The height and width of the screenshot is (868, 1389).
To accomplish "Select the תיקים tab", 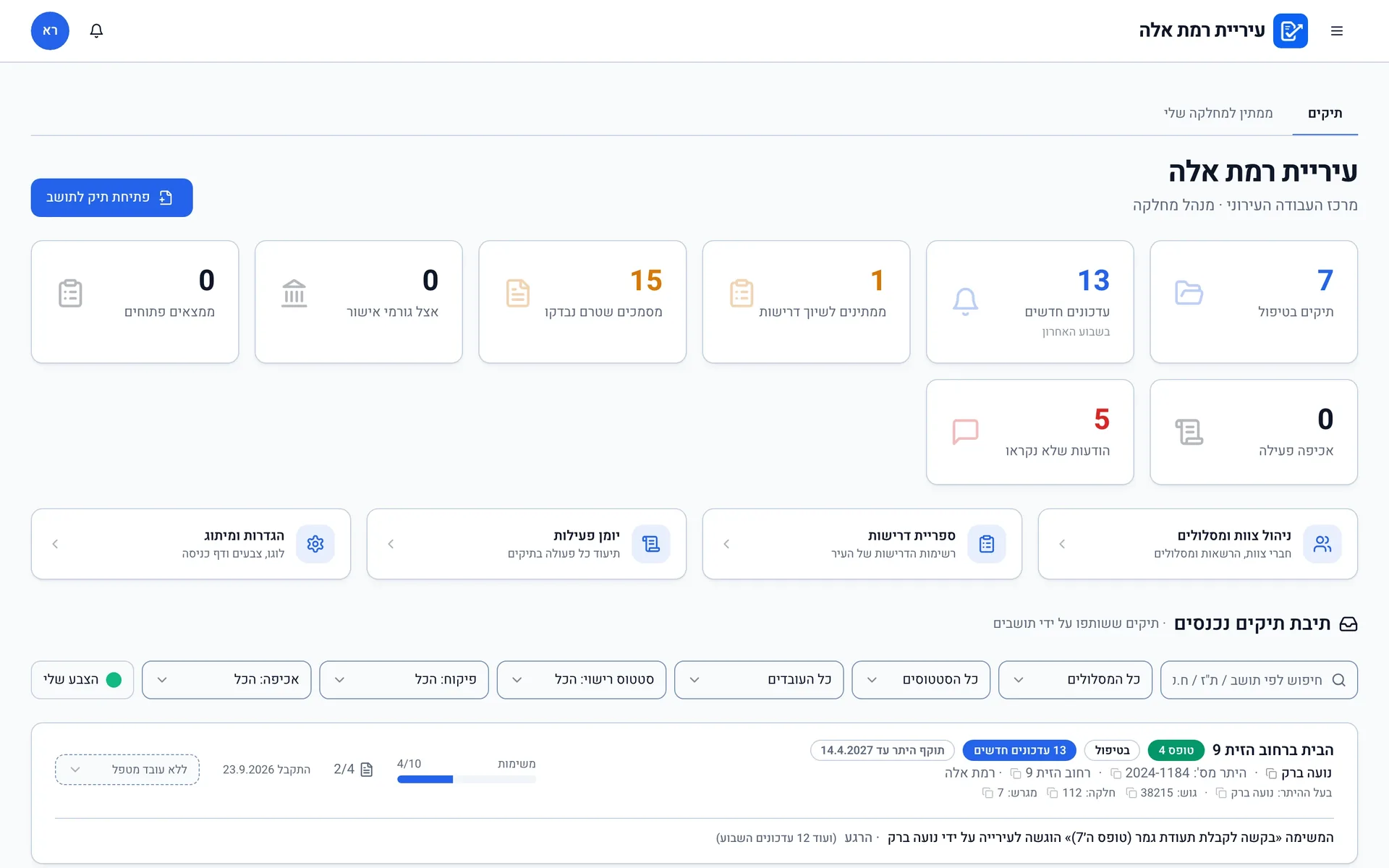I will 1325,113.
